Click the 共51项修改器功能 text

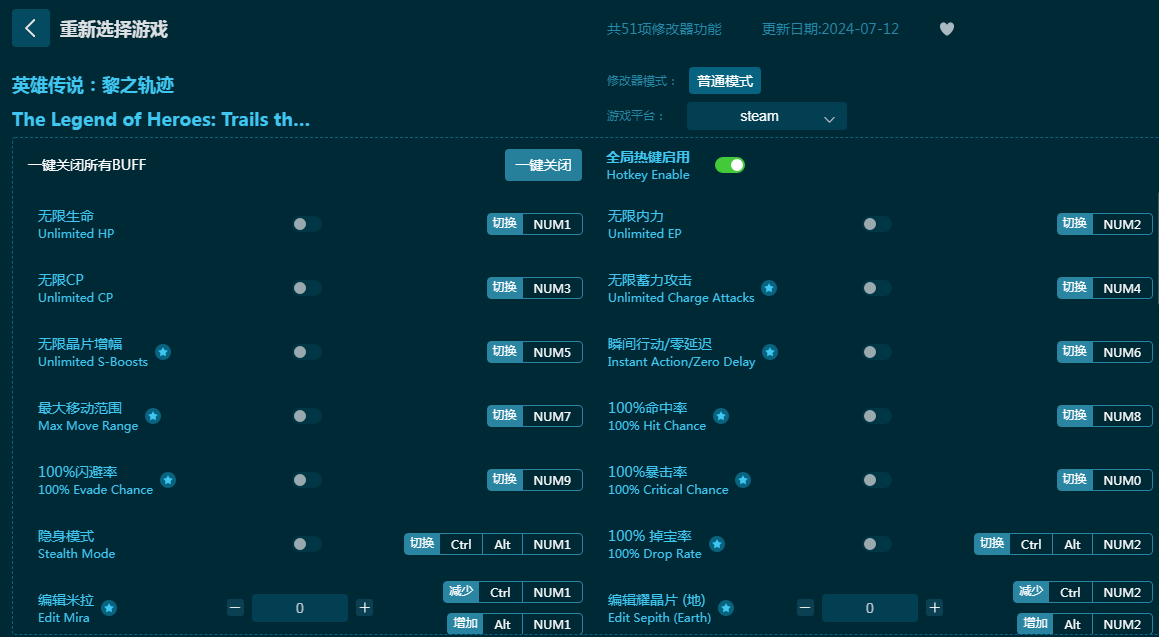click(x=664, y=29)
